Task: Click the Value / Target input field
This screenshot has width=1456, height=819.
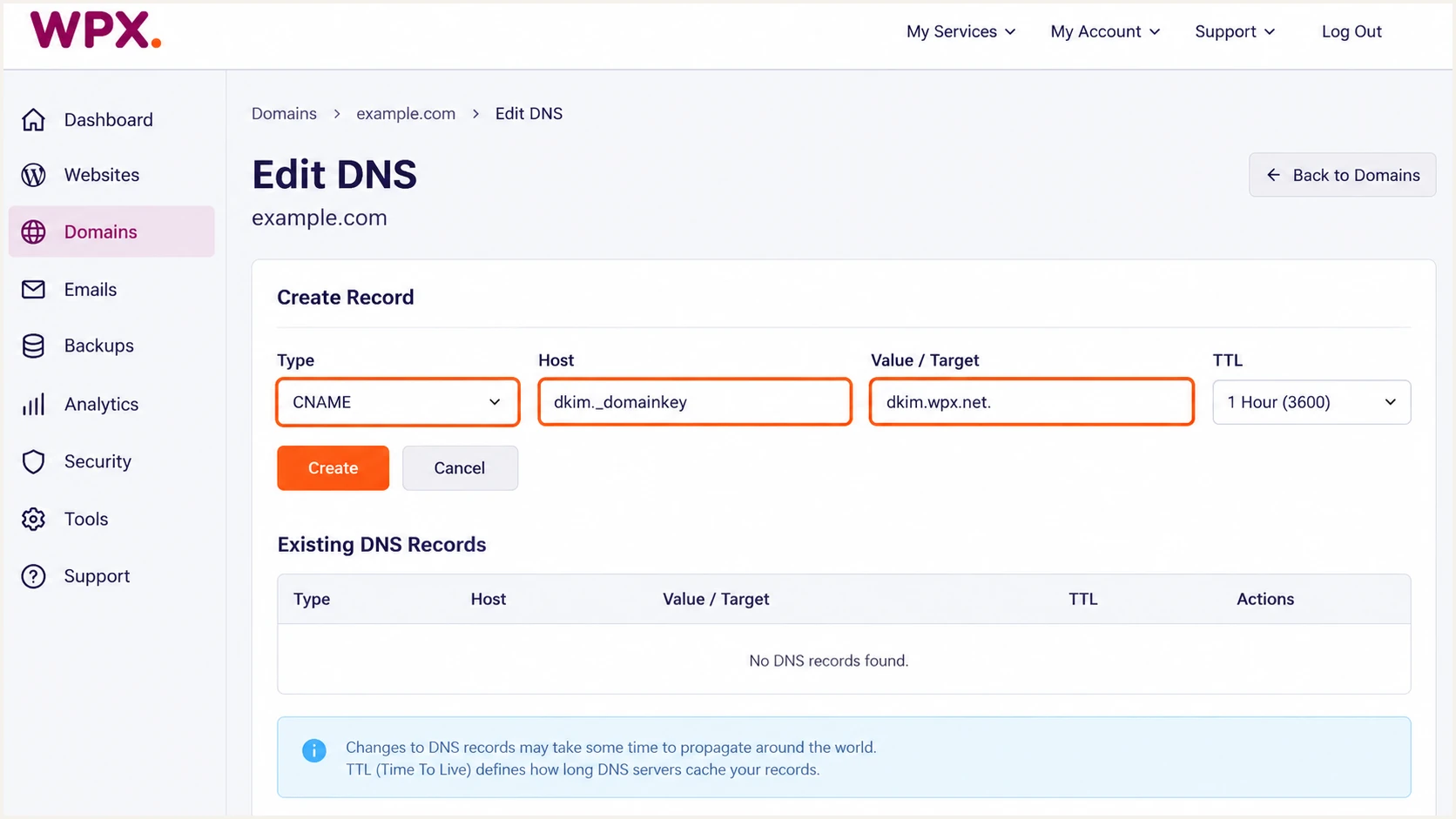Action: [x=1031, y=402]
